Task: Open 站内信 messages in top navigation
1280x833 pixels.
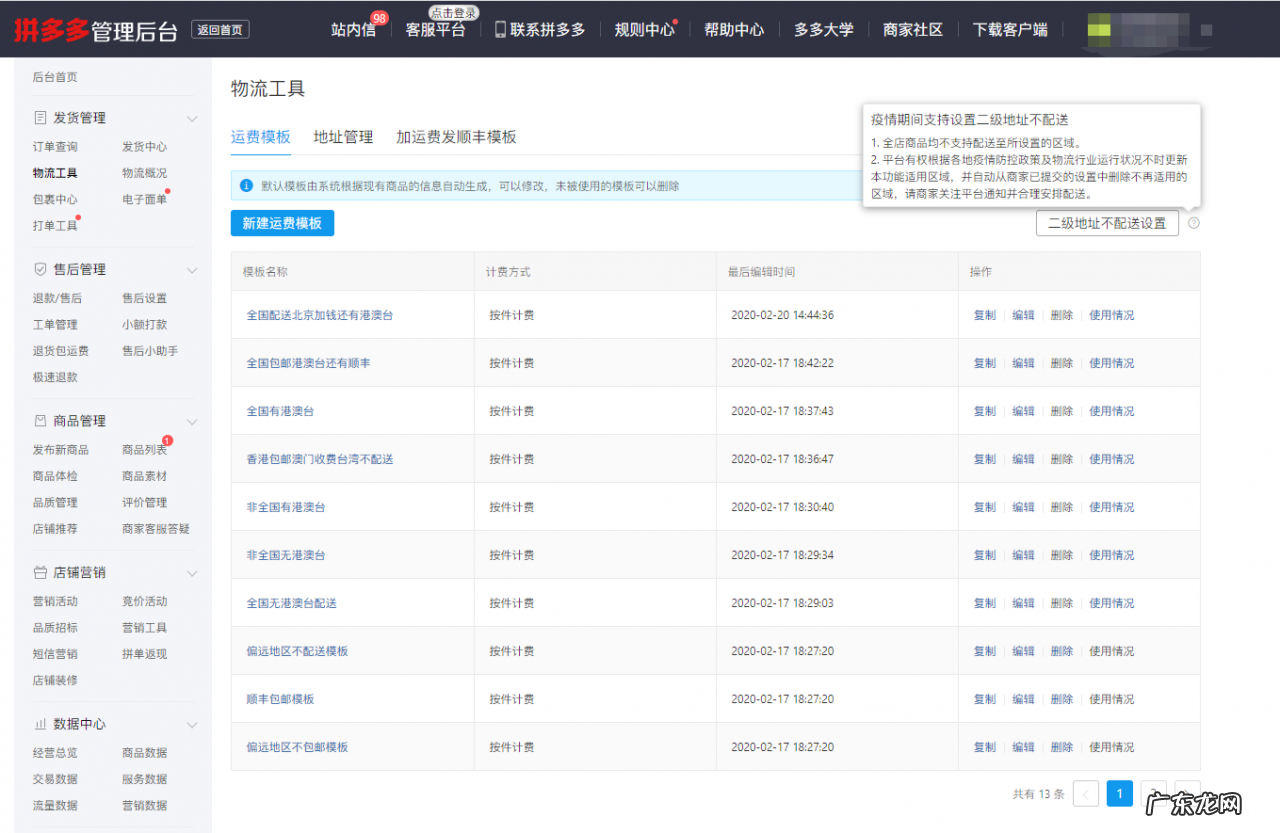Action: pyautogui.click(x=353, y=30)
